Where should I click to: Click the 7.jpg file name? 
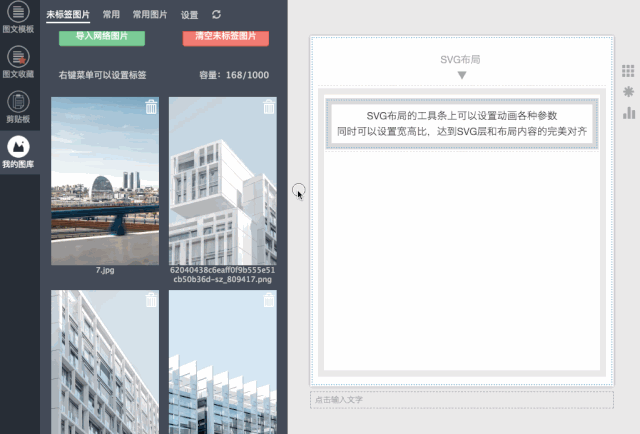(x=105, y=270)
